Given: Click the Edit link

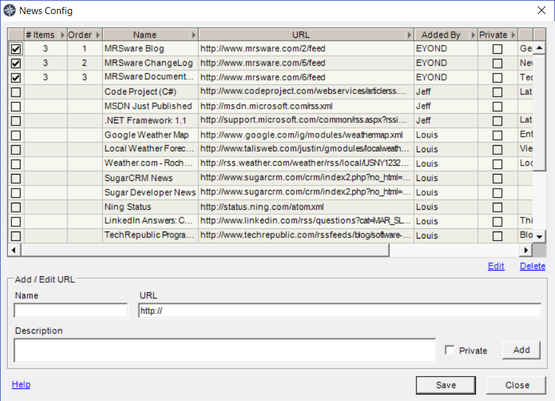Looking at the screenshot, I should 496,266.
